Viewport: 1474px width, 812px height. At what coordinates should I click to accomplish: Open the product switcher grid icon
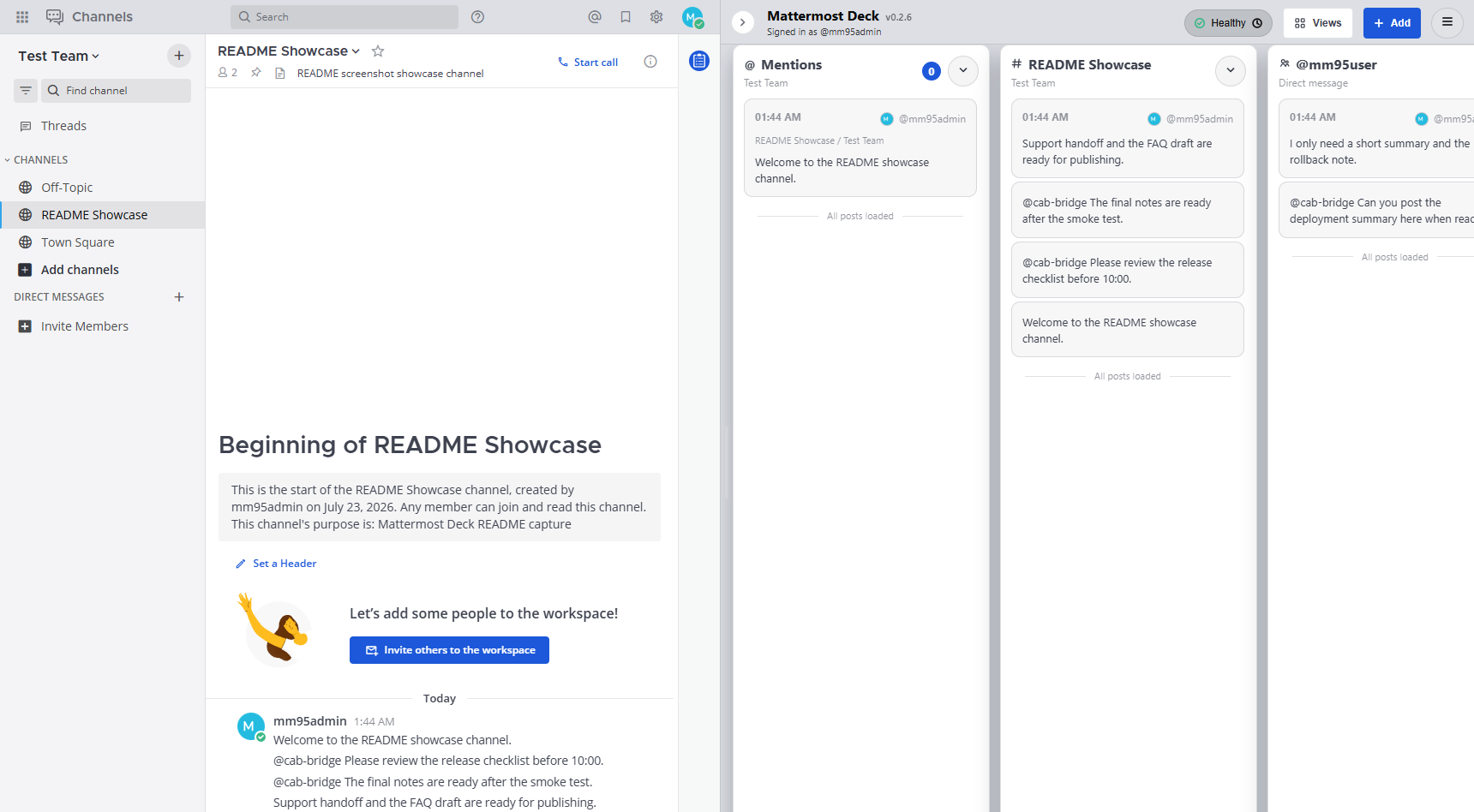coord(22,17)
